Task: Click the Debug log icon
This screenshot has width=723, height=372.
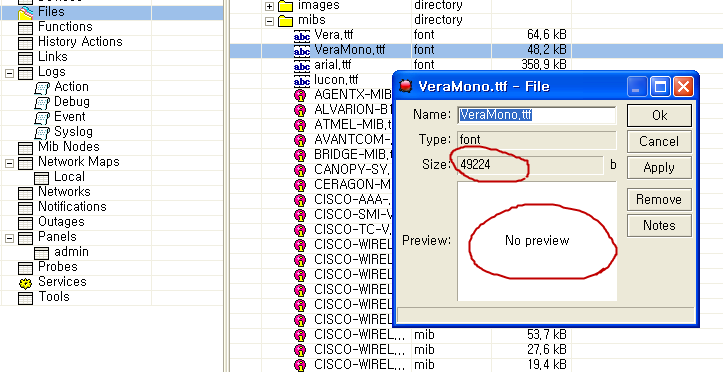Action: 42,103
